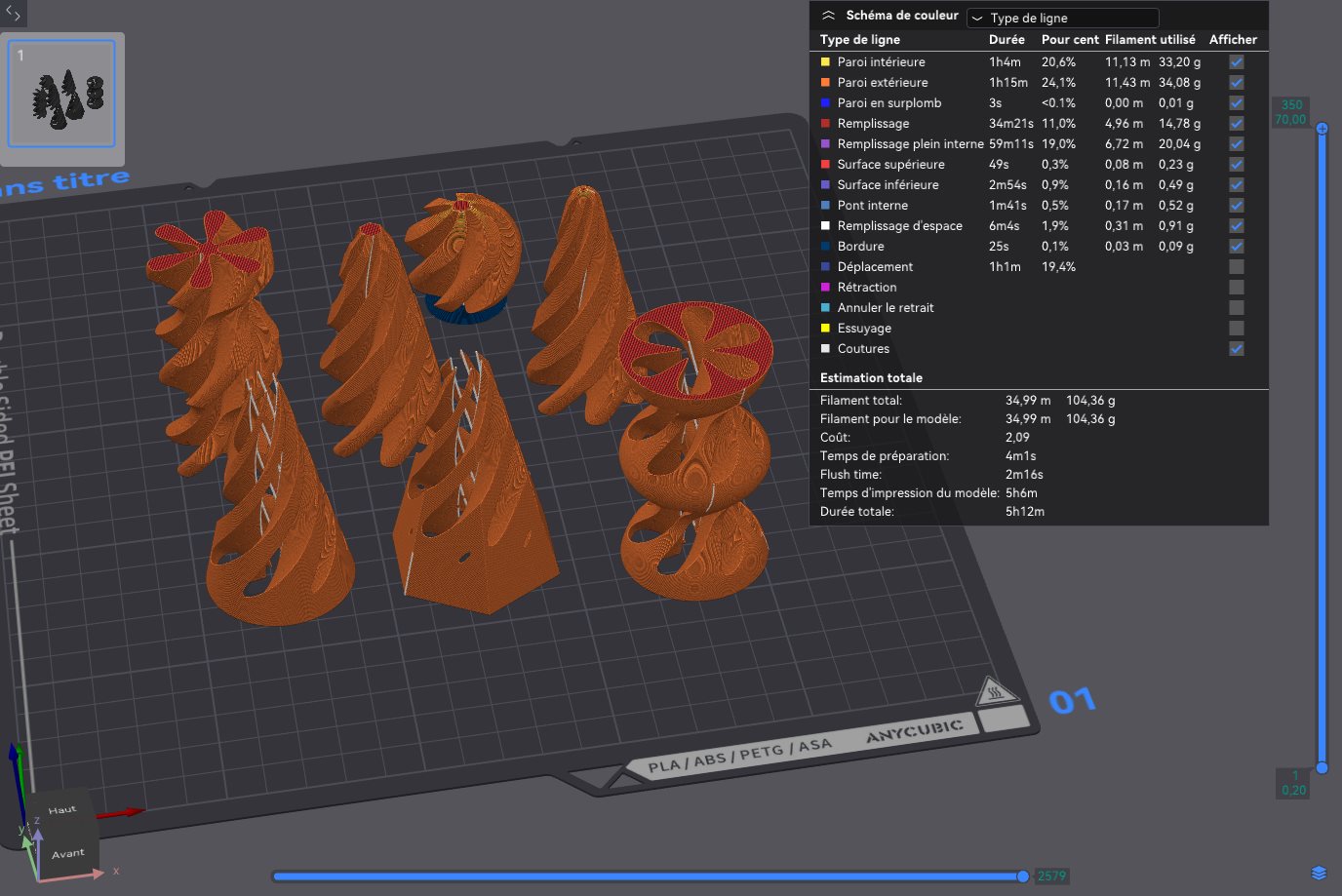
Task: Toggle the Coutures visibility checkbox
Action: coord(1237,349)
